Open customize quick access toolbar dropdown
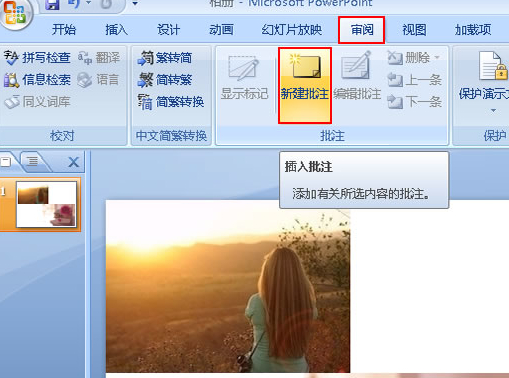This screenshot has height=378, width=509. pyautogui.click(x=135, y=4)
